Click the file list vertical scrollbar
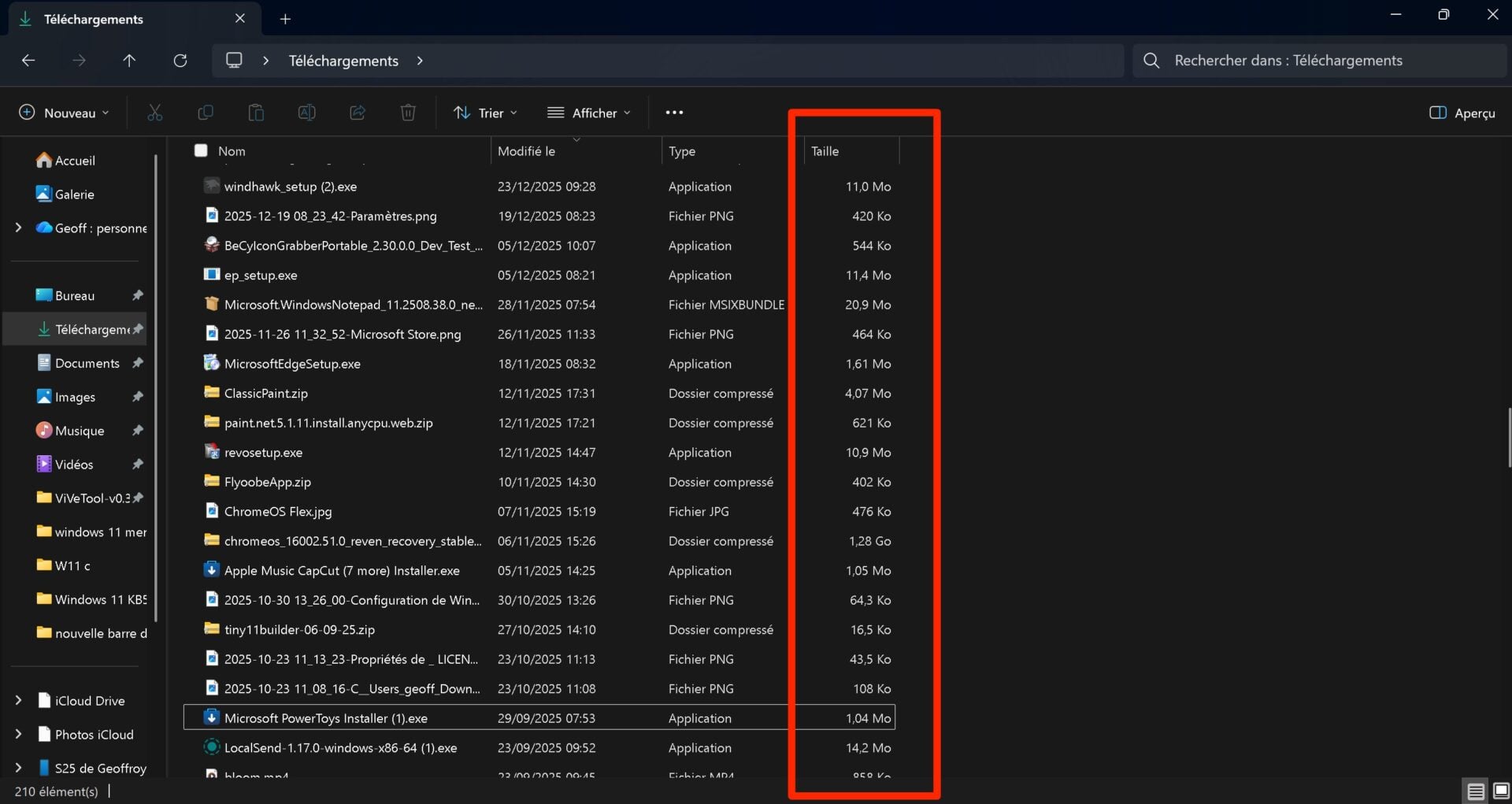 tap(1509, 438)
